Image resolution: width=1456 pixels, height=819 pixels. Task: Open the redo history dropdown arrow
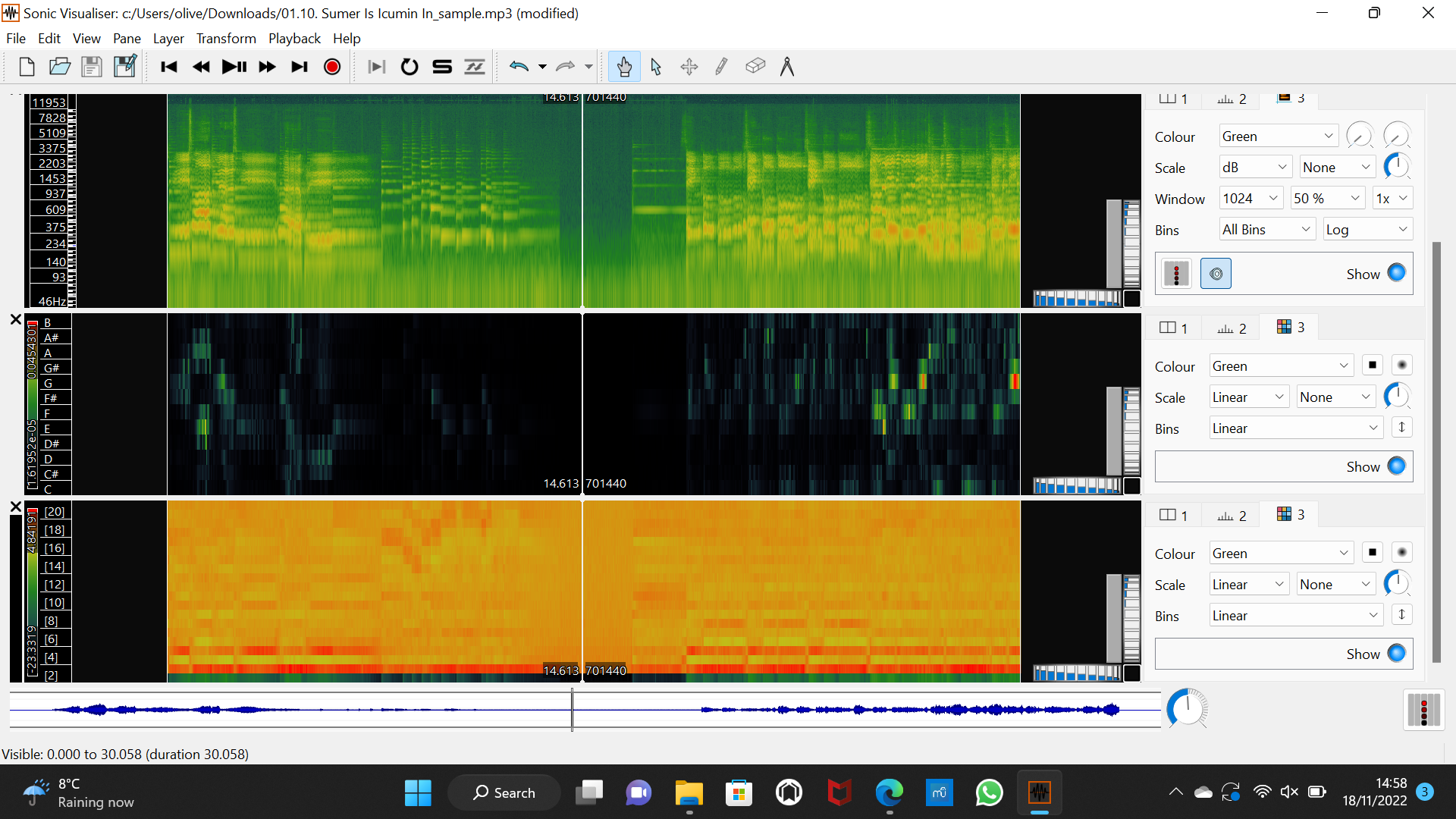click(588, 67)
